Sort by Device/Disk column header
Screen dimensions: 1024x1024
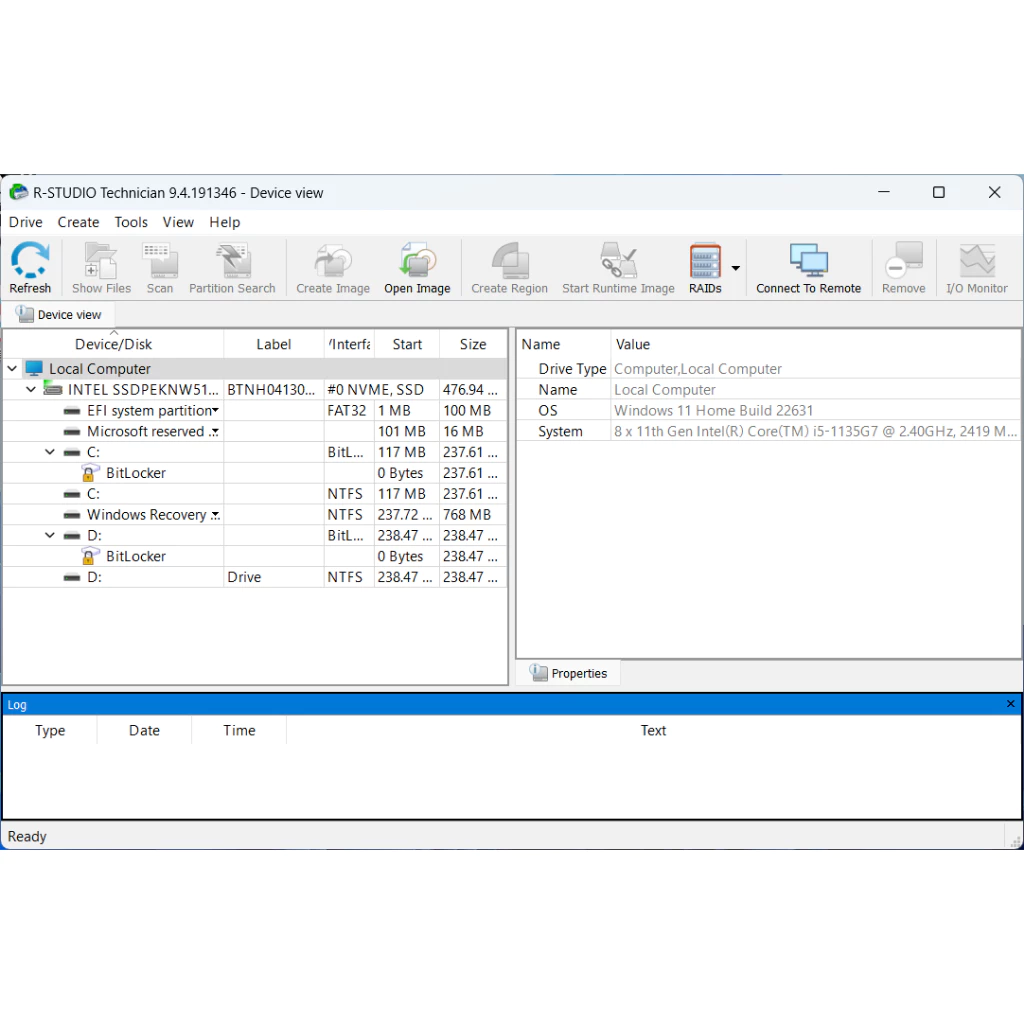pos(114,344)
